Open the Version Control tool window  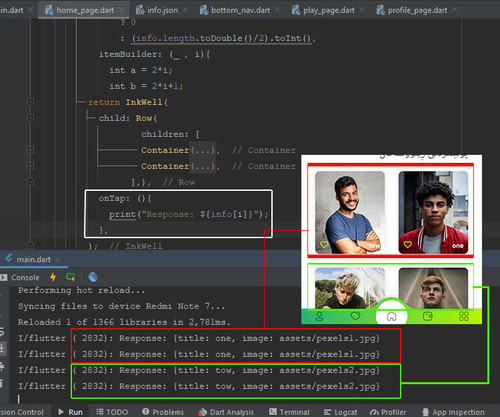click(x=22, y=412)
